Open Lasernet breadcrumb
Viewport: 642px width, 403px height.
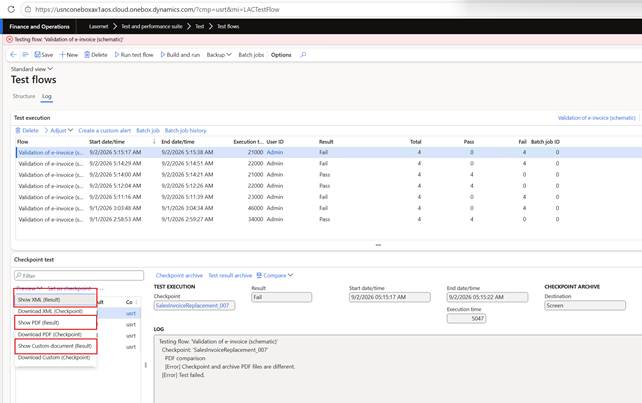click(99, 26)
